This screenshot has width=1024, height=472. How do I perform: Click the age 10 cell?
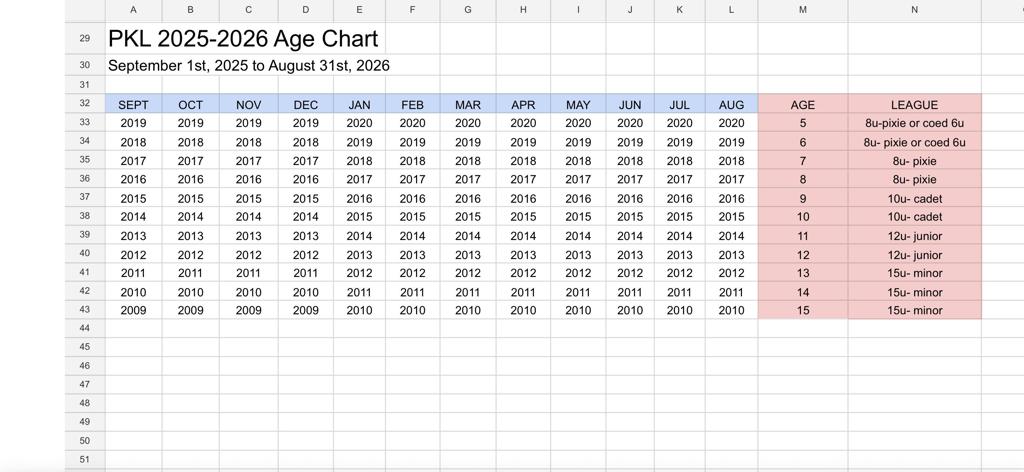point(802,217)
